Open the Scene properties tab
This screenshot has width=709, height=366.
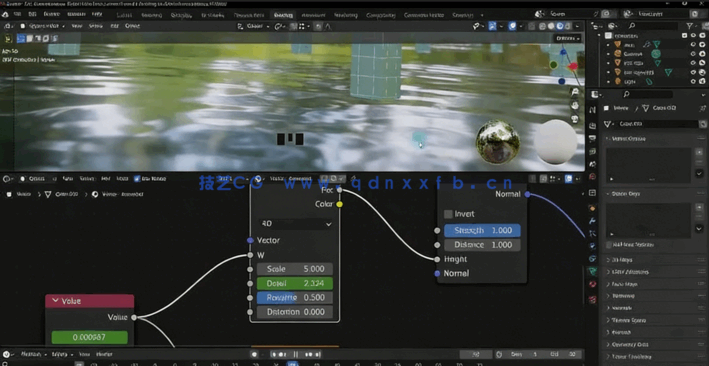pos(593,164)
